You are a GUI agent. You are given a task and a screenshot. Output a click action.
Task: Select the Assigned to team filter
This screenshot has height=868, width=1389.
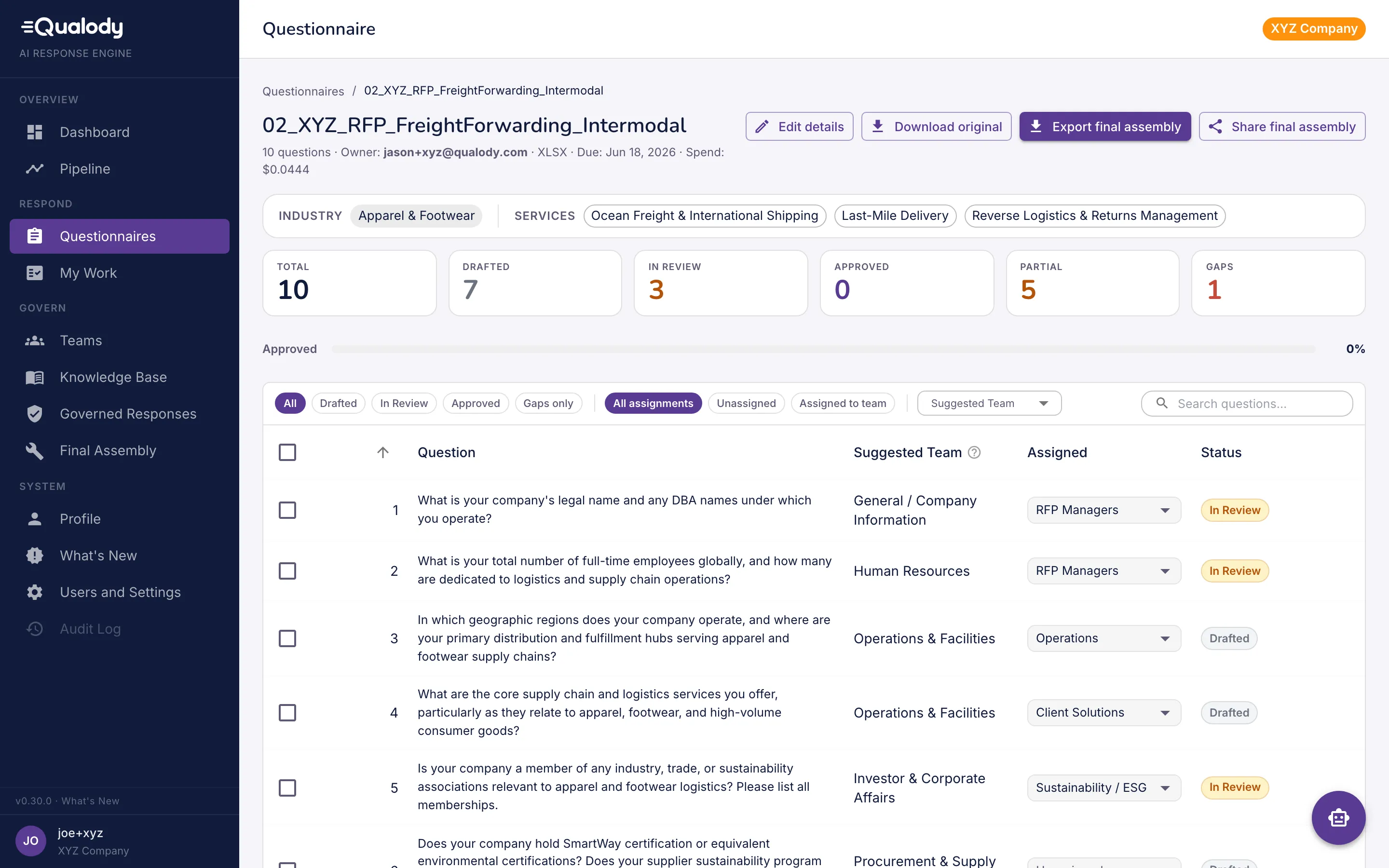coord(843,404)
